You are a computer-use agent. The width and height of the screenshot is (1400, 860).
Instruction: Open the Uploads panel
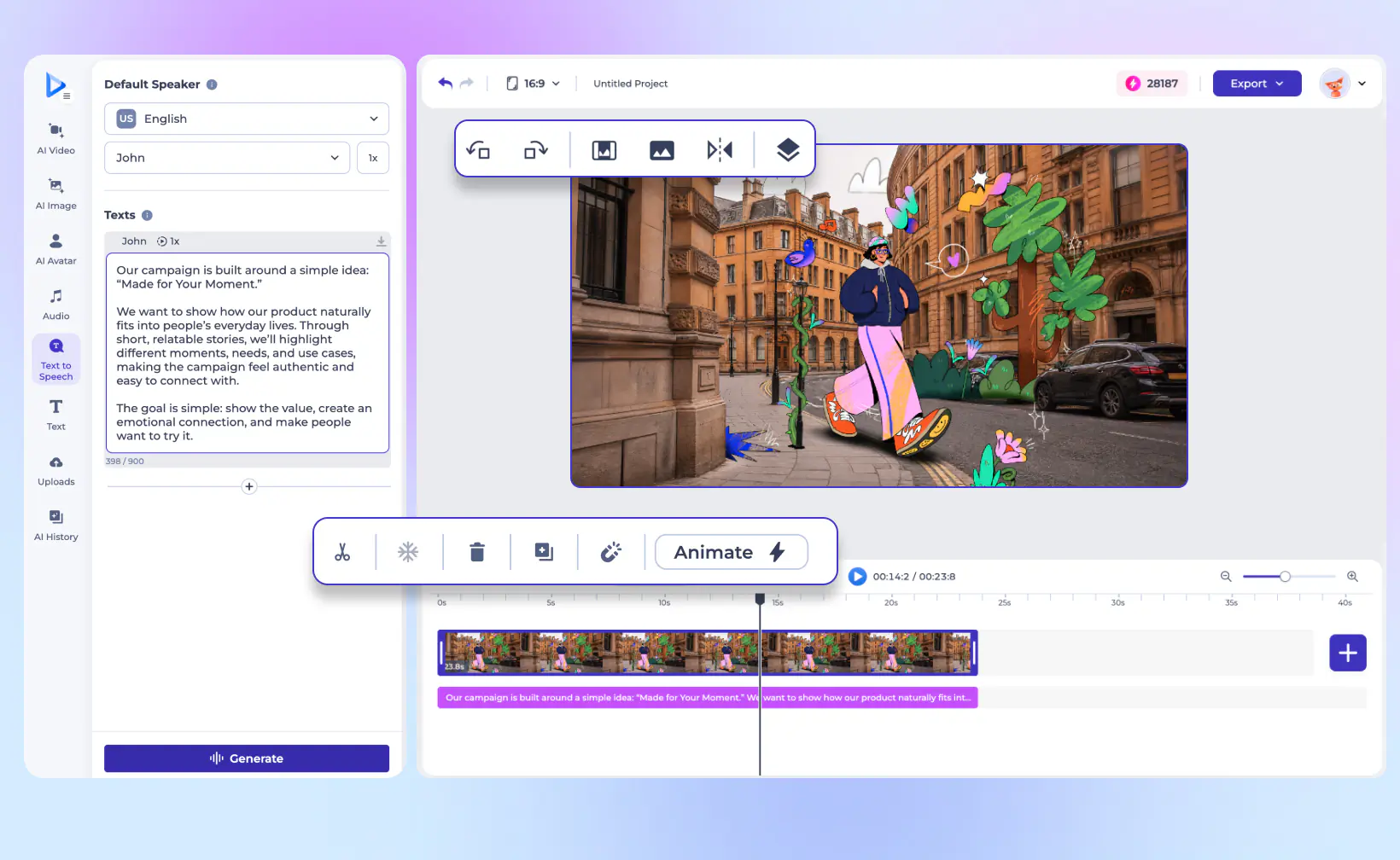56,470
